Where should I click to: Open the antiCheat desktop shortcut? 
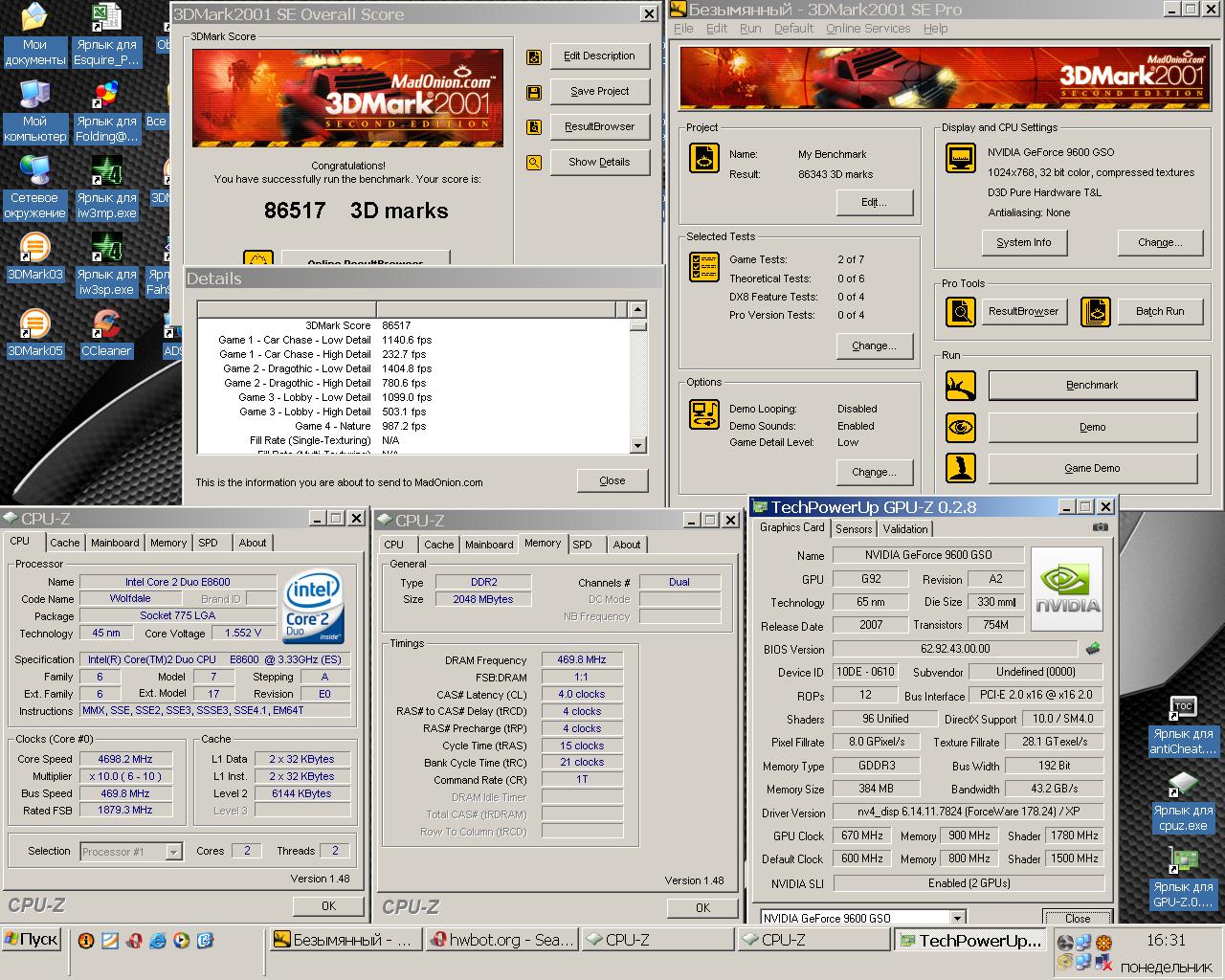pyautogui.click(x=1183, y=724)
